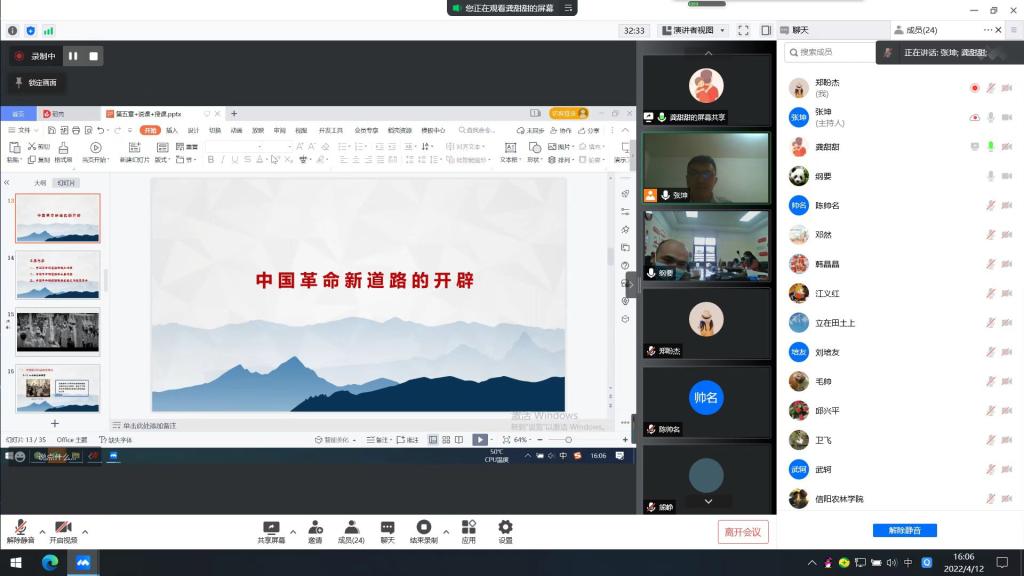Open the 演讲者视图 view dropdown
The height and width of the screenshot is (576, 1024).
[696, 31]
